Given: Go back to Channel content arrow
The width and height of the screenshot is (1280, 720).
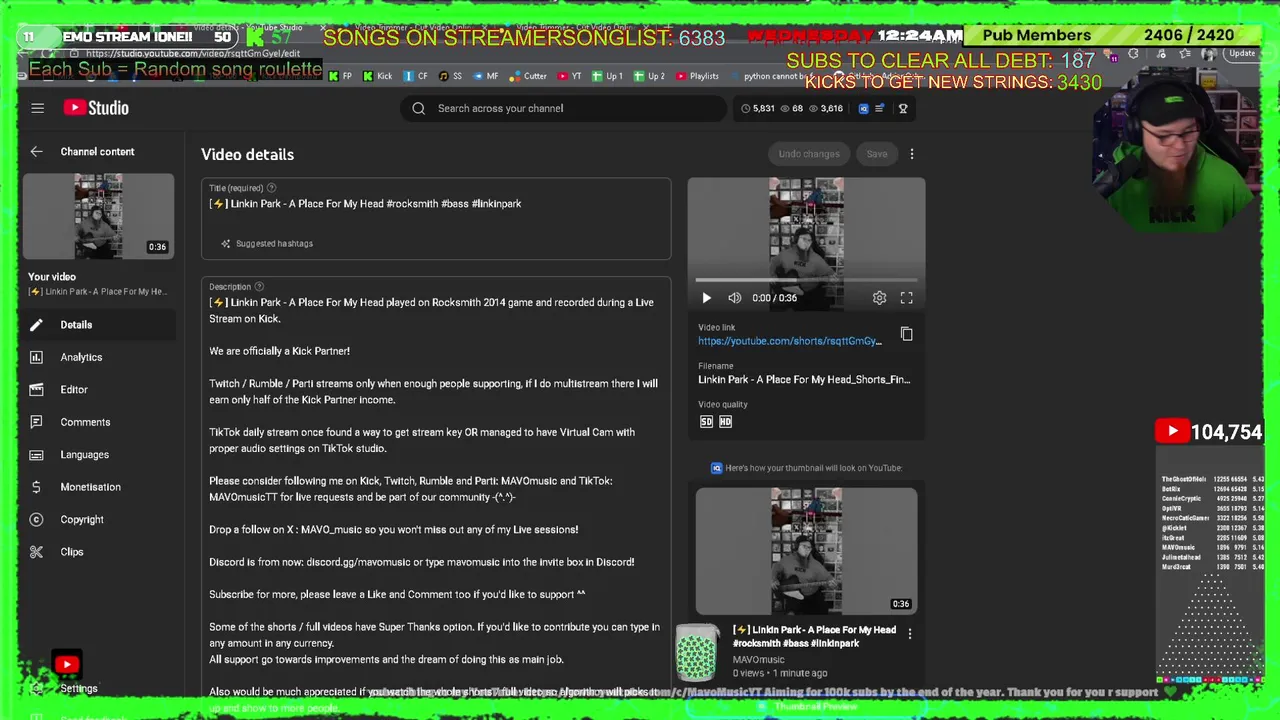Looking at the screenshot, I should pyautogui.click(x=36, y=152).
